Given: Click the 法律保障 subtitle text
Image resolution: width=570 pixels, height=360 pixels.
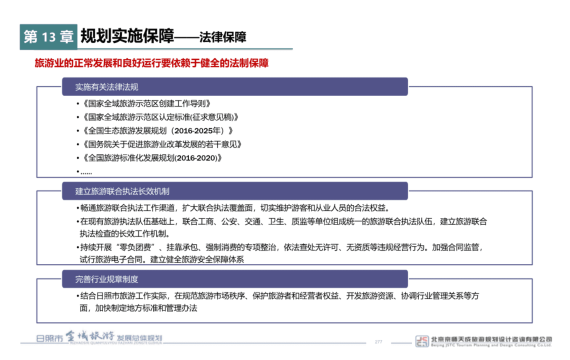Looking at the screenshot, I should click(222, 37).
